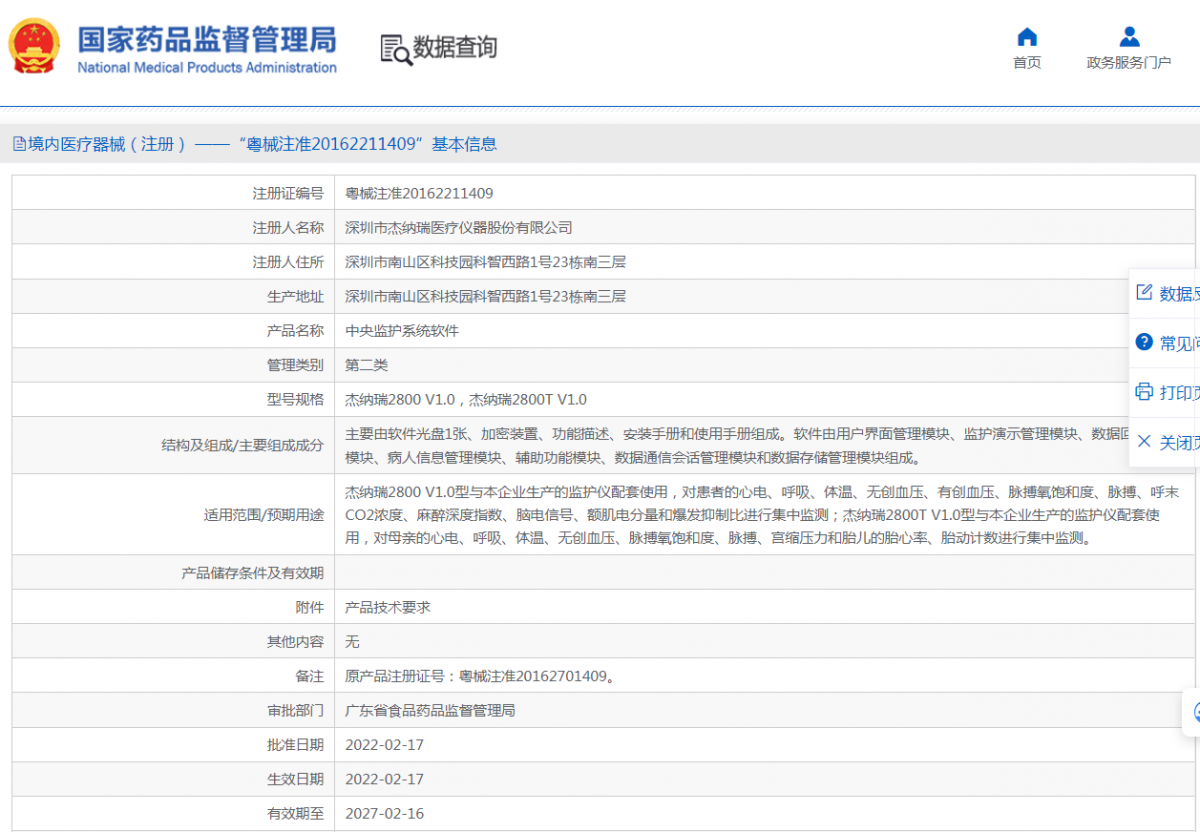This screenshot has height=832, width=1200.
Task: Click the 政务服务门户 link label
Action: click(1129, 62)
